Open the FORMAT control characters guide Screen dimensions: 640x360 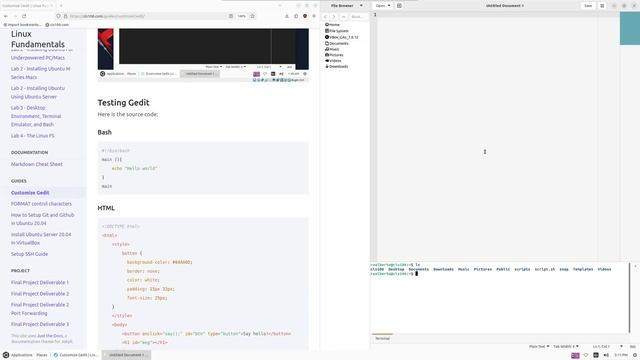[x=41, y=204]
